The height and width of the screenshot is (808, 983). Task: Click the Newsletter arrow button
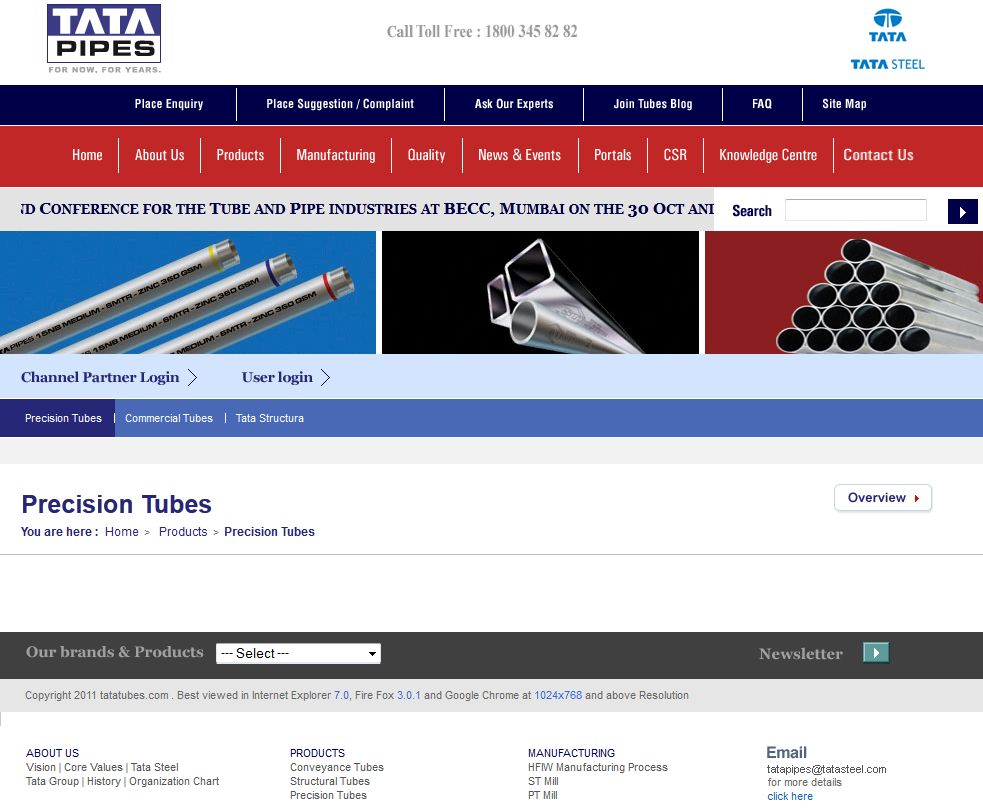click(x=875, y=653)
